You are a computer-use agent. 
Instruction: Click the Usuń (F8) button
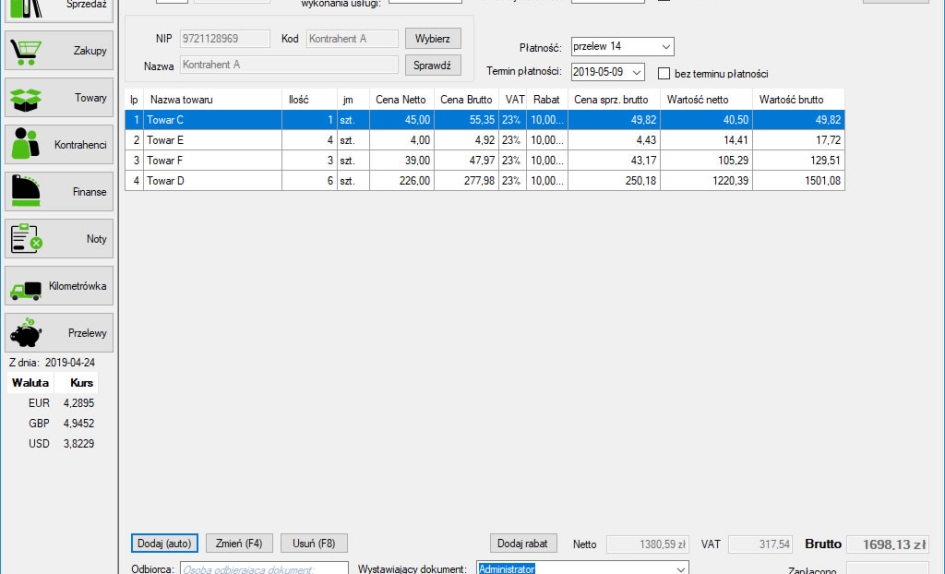tap(313, 543)
